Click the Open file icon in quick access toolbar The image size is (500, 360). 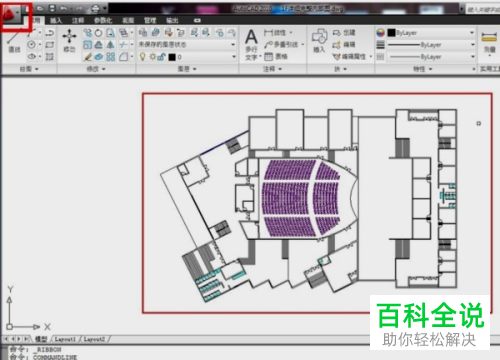(40, 8)
